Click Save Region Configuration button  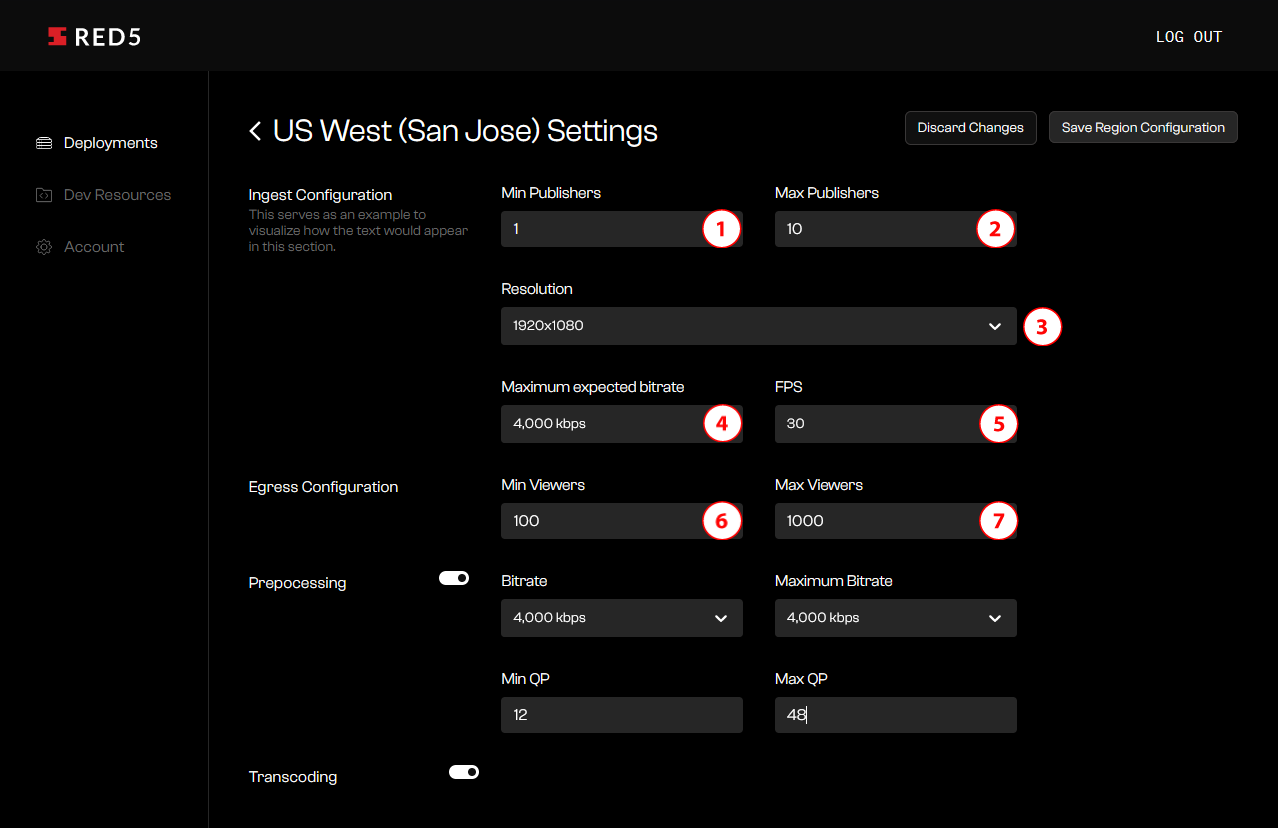coord(1143,128)
